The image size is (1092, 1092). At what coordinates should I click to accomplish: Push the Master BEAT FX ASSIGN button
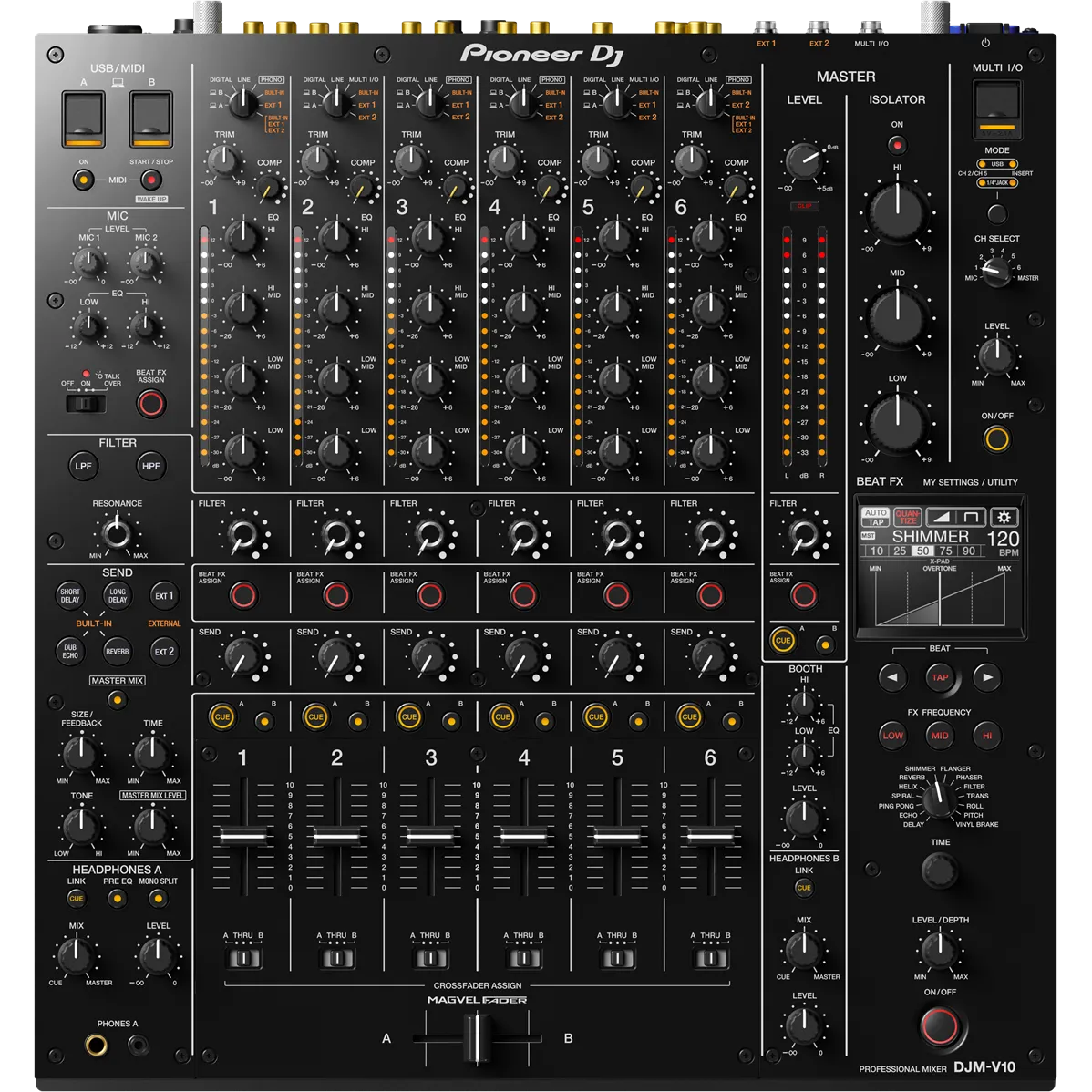(x=803, y=595)
